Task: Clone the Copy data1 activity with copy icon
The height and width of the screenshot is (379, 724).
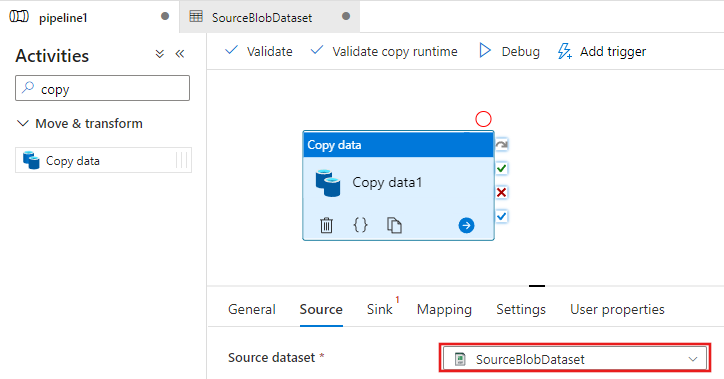Action: [x=394, y=225]
